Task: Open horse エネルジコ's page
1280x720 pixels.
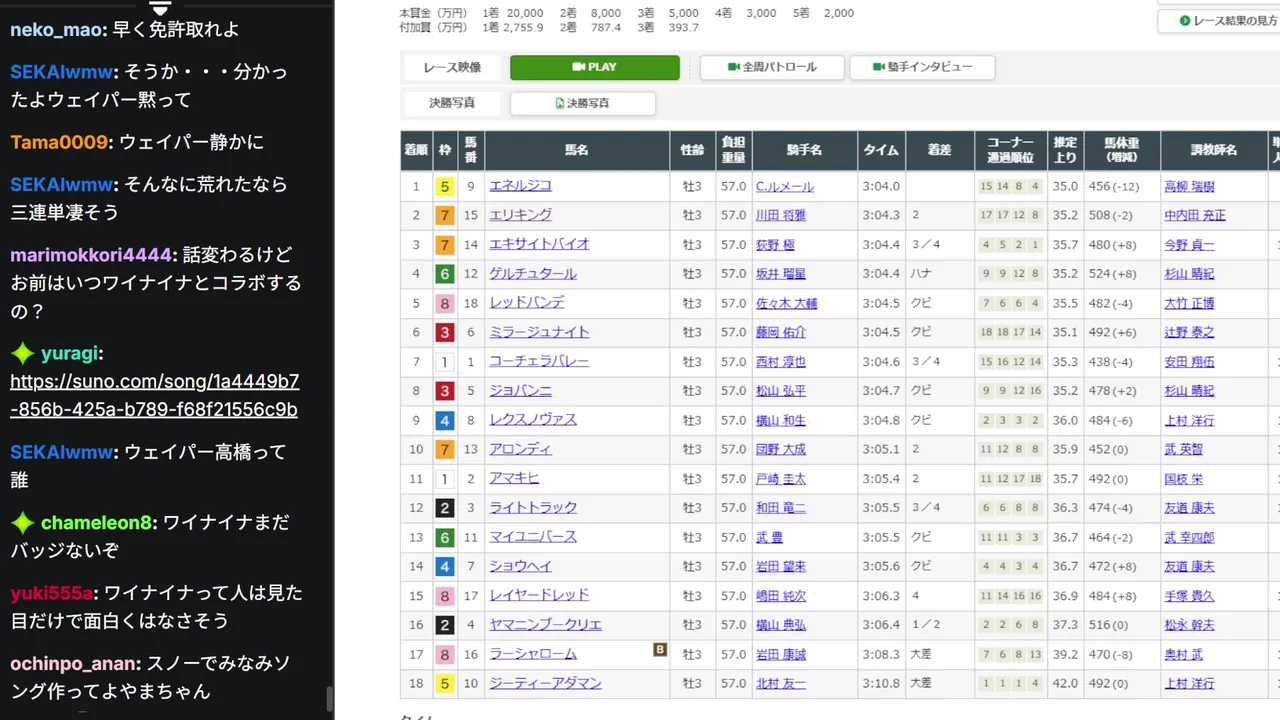Action: (520, 186)
